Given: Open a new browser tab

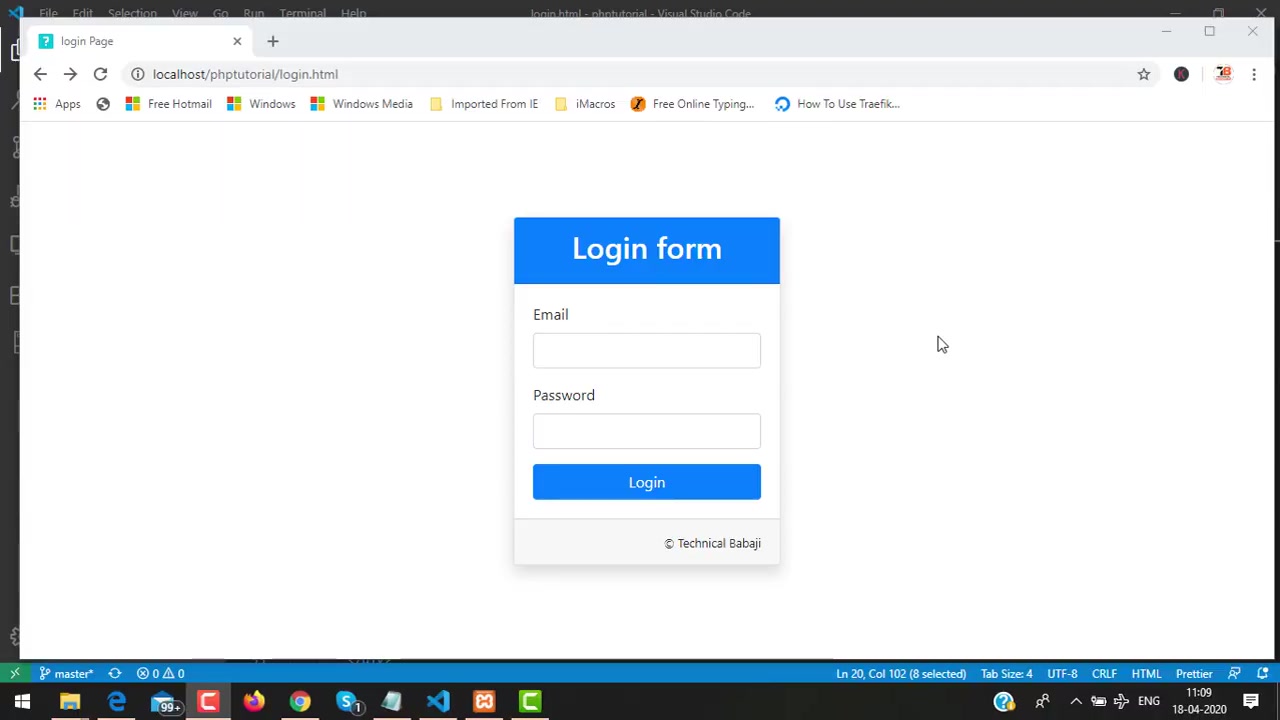Looking at the screenshot, I should point(273,41).
